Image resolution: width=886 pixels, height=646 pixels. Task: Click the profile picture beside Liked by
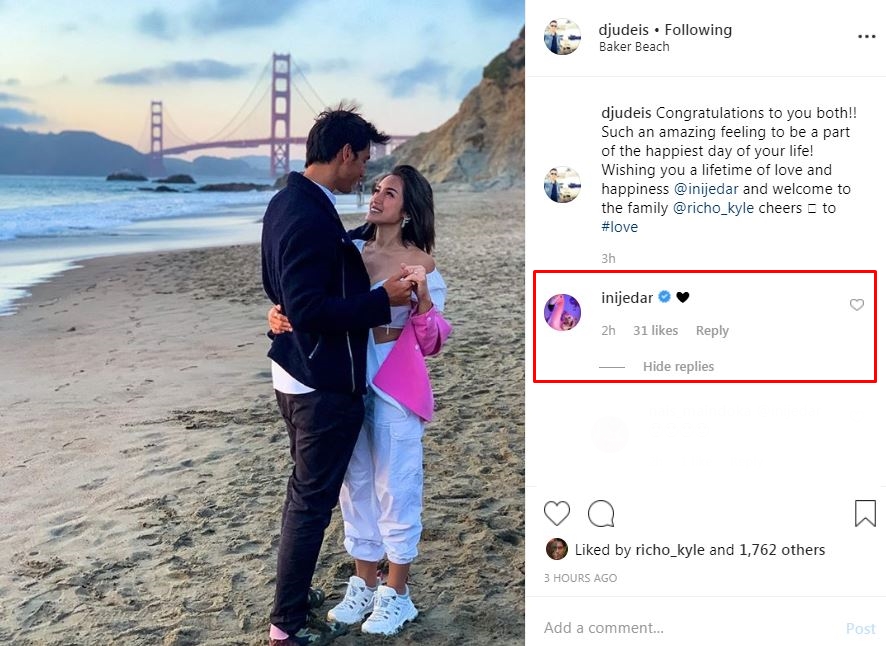pyautogui.click(x=557, y=549)
